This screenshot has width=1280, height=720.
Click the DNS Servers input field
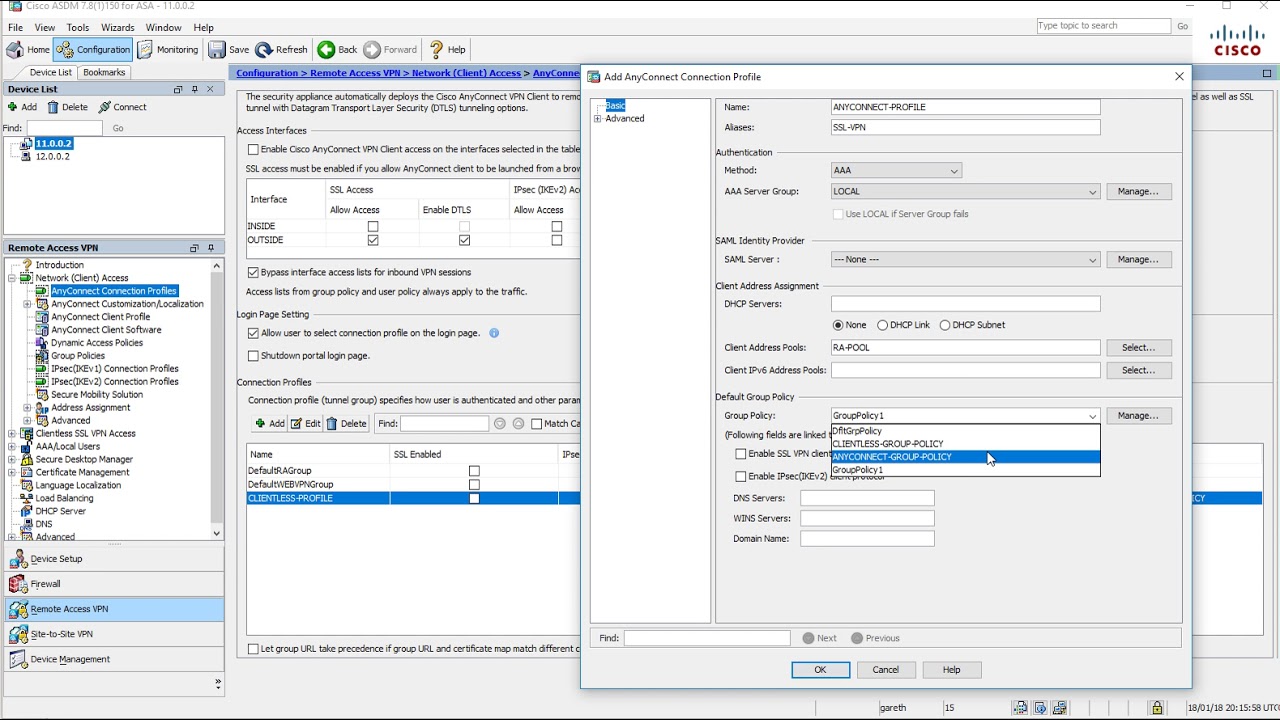[867, 498]
